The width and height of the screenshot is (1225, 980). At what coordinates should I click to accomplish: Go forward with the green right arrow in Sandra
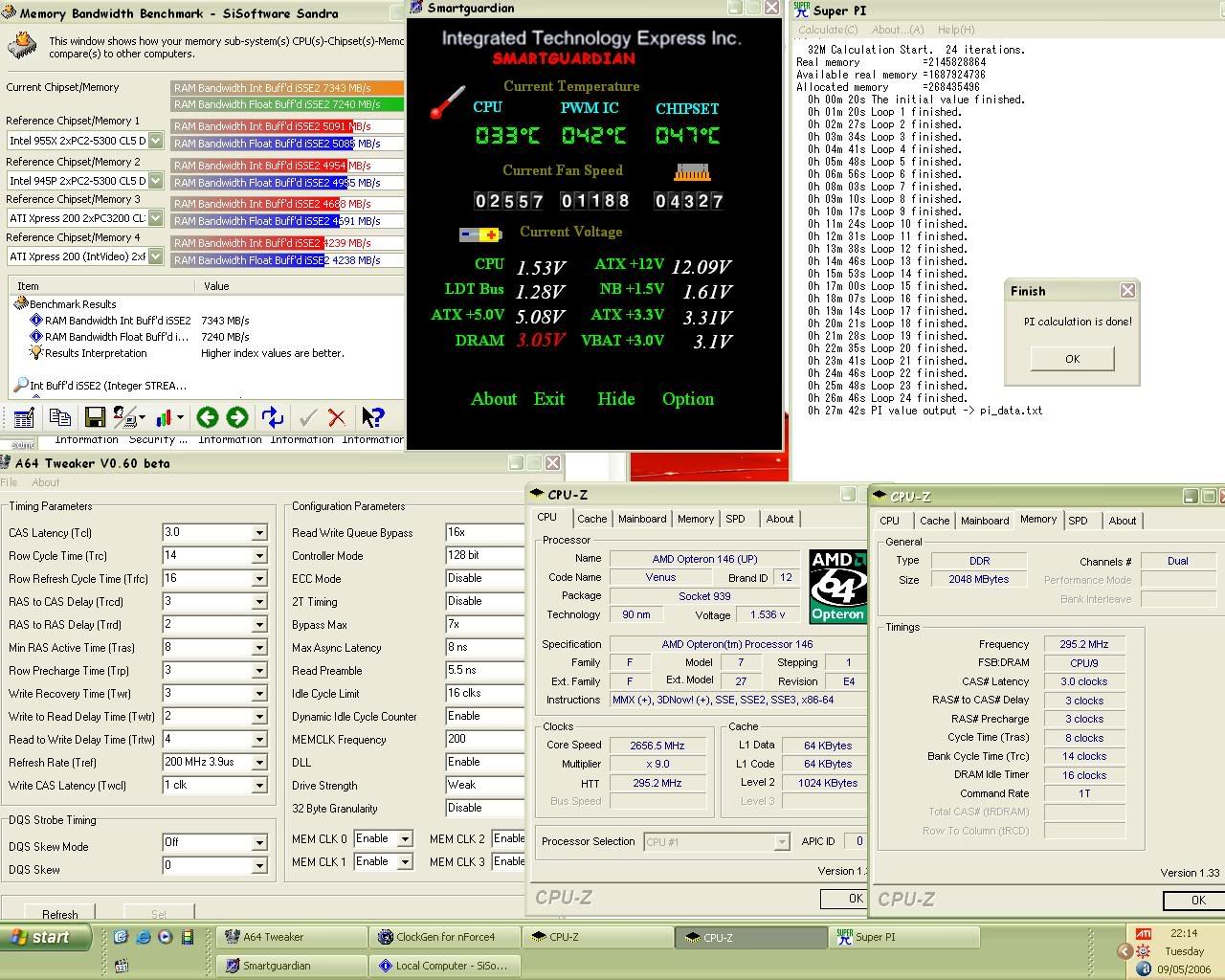point(236,417)
